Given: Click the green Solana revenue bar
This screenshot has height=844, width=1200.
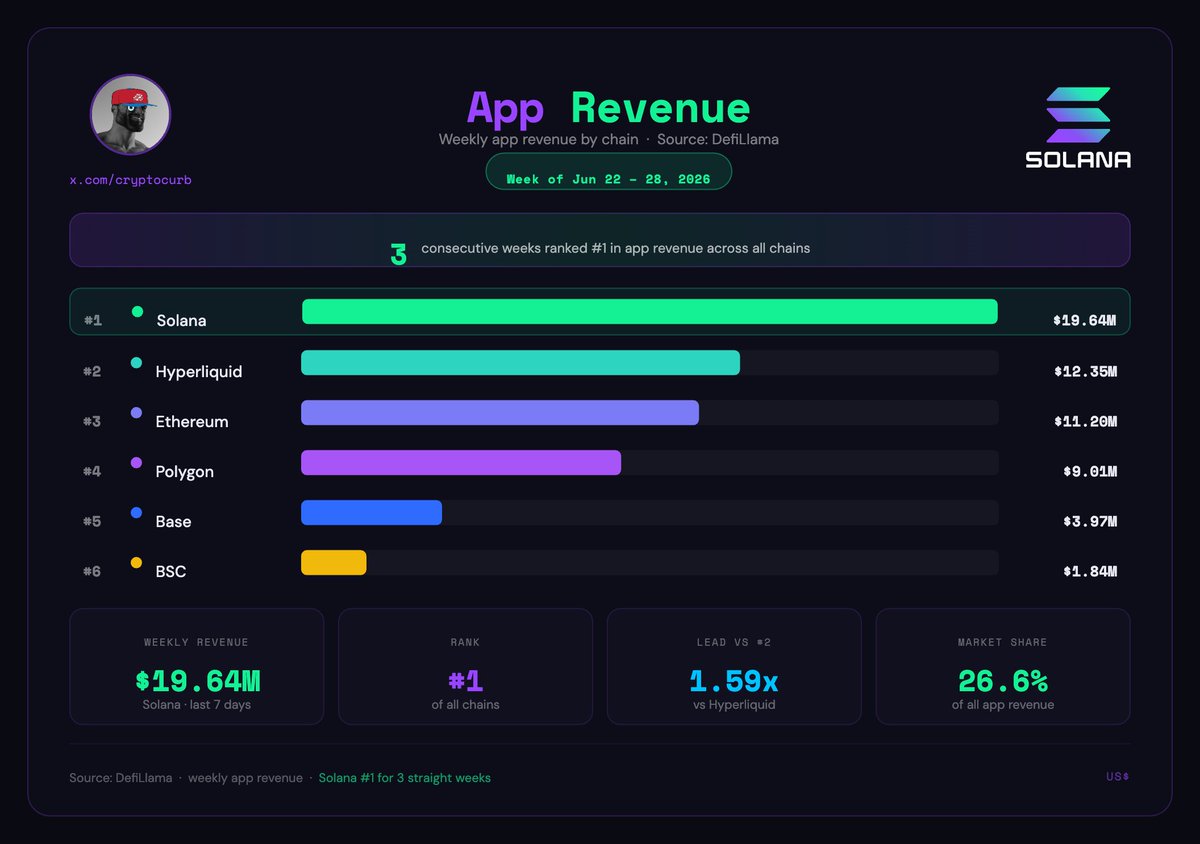Looking at the screenshot, I should pyautogui.click(x=650, y=312).
